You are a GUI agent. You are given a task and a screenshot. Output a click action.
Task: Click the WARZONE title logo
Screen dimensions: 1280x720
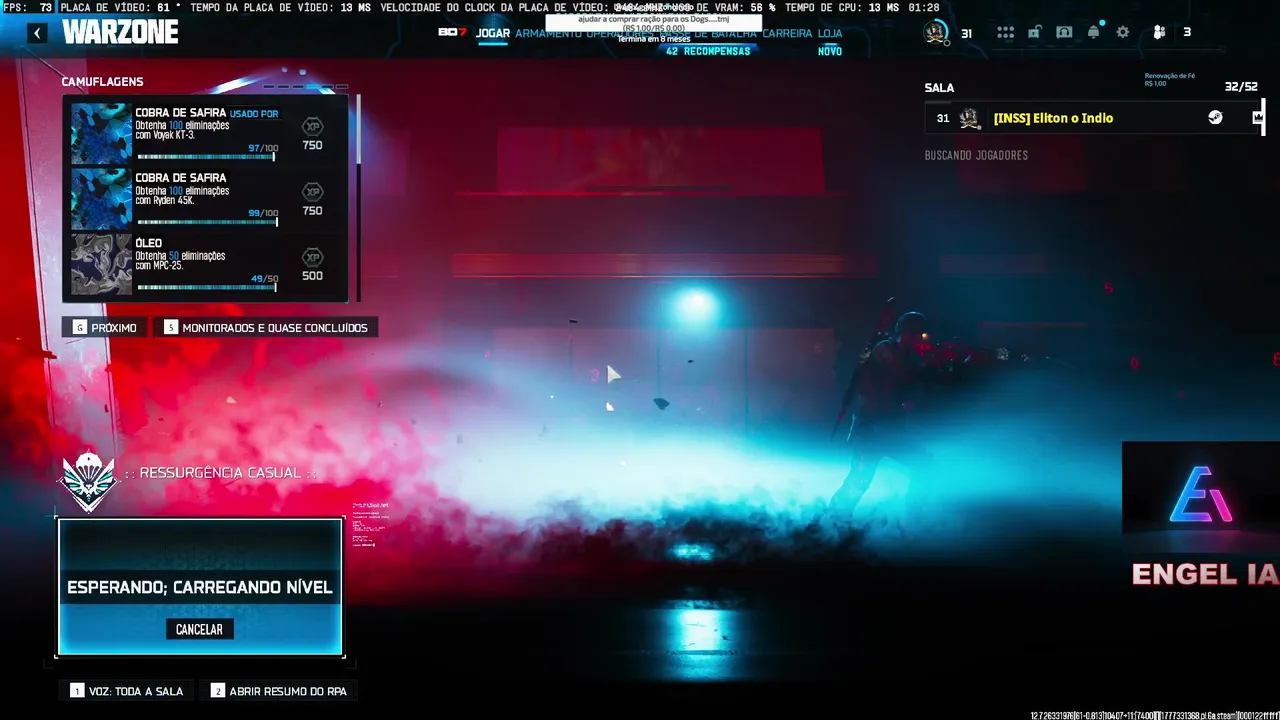click(x=120, y=32)
